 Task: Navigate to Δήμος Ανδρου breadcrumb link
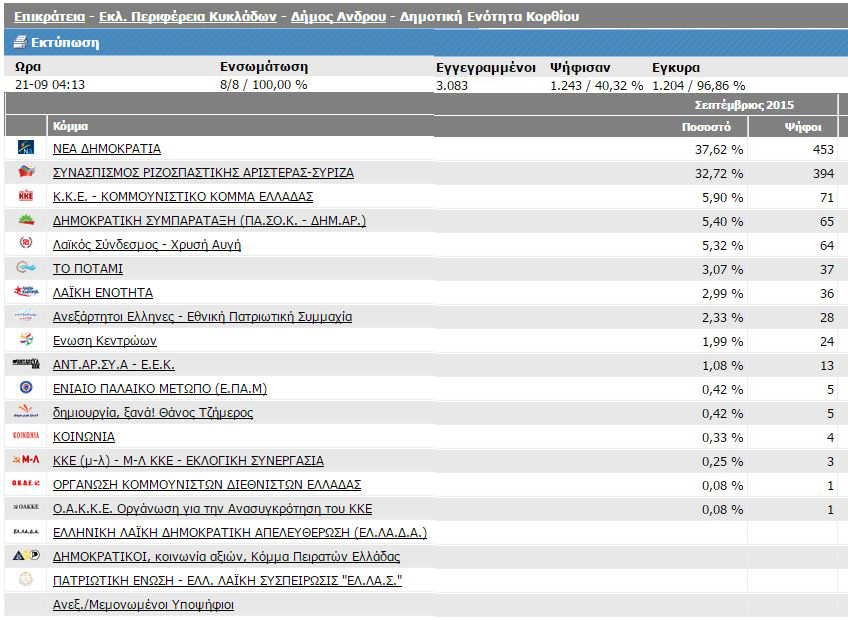pos(339,17)
